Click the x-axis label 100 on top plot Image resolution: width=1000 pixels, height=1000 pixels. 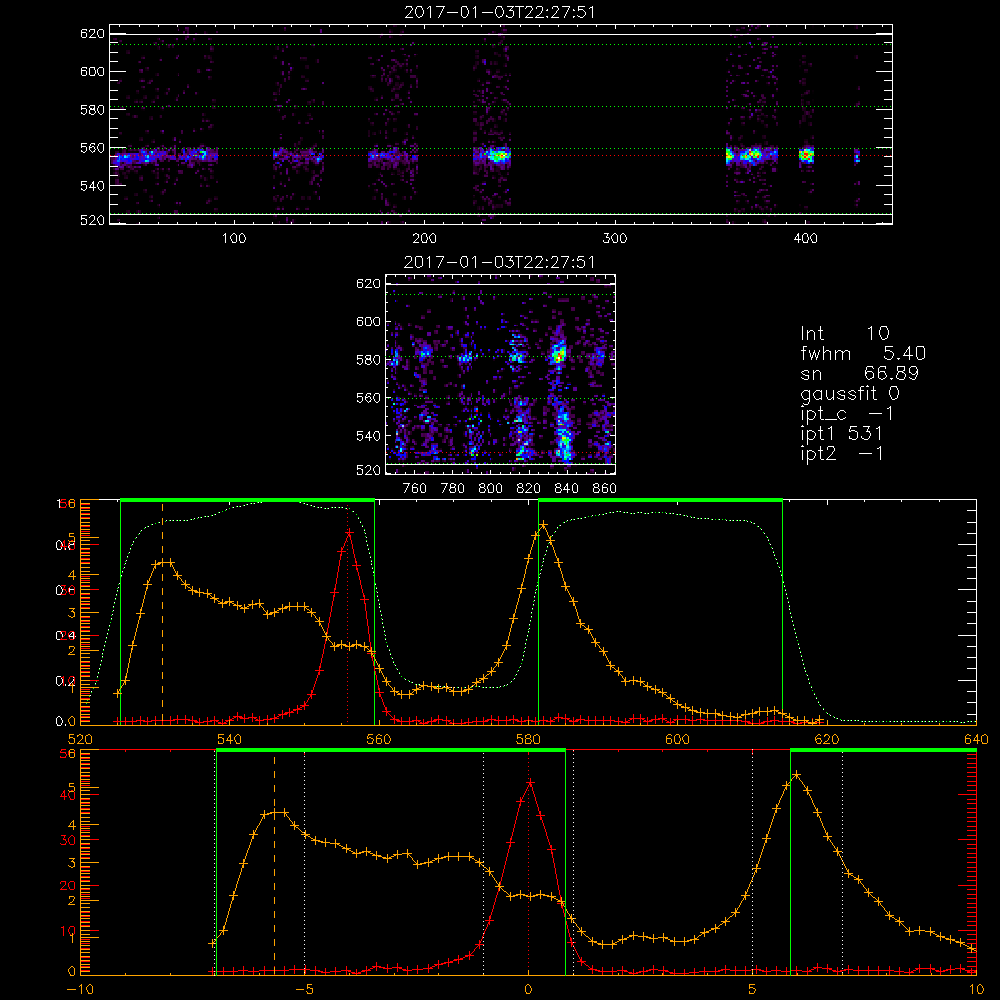233,239
